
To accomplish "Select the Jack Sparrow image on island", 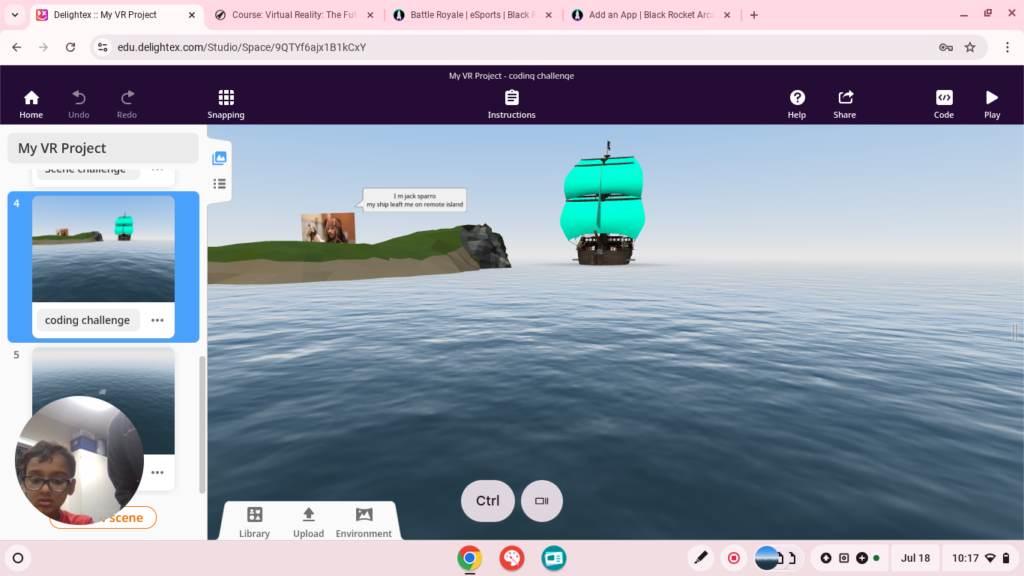I will (x=328, y=228).
